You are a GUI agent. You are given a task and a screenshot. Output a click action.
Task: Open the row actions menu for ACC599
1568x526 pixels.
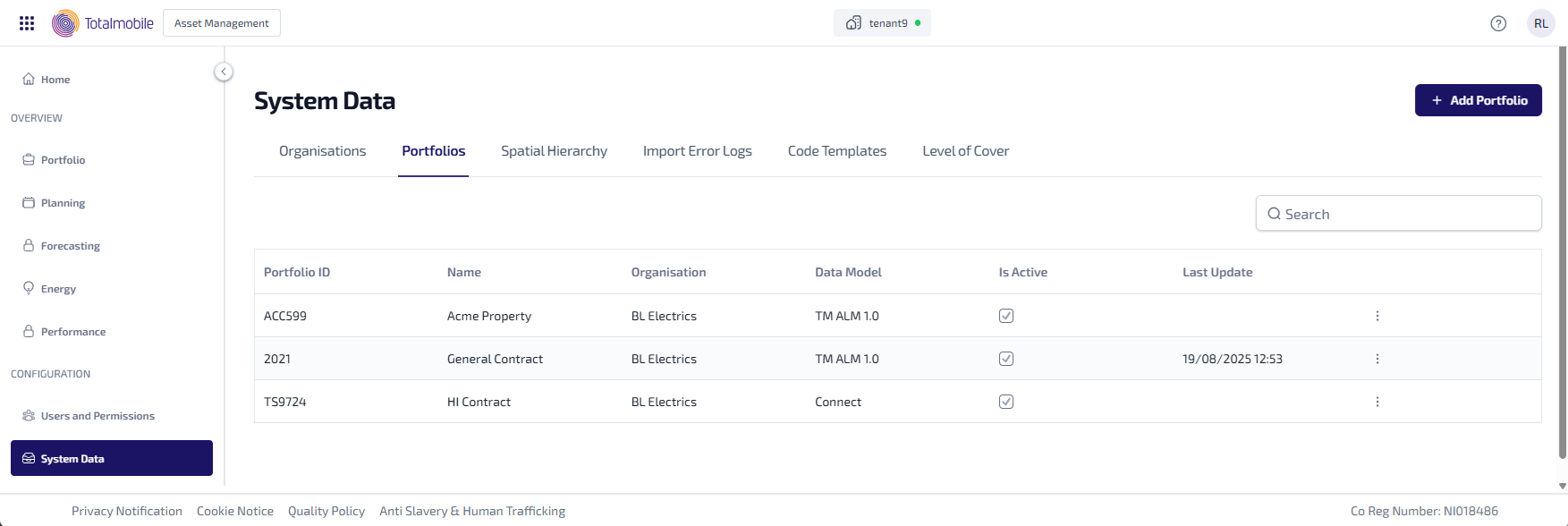tap(1377, 316)
